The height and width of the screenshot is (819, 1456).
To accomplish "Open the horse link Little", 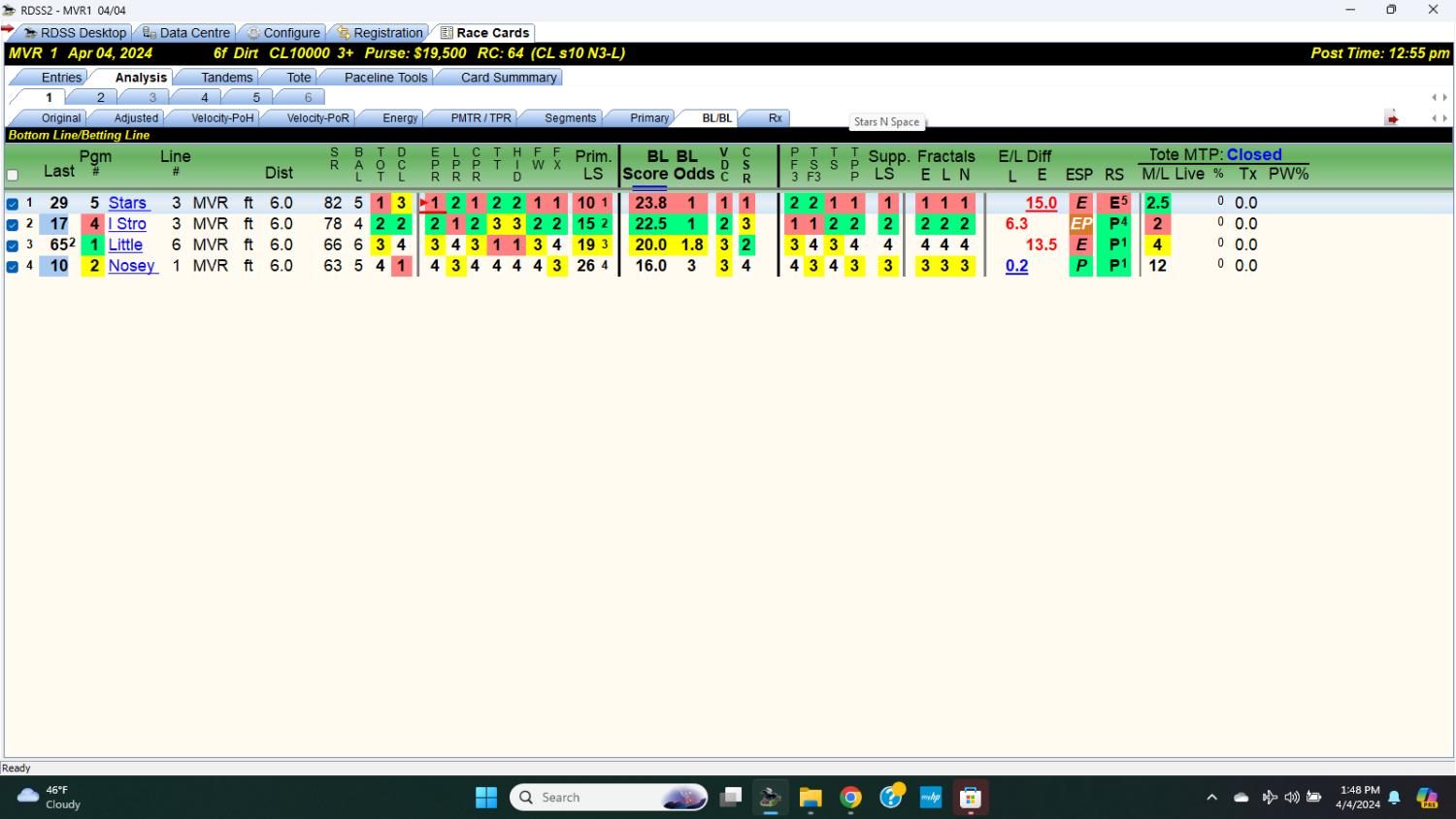I will (125, 245).
